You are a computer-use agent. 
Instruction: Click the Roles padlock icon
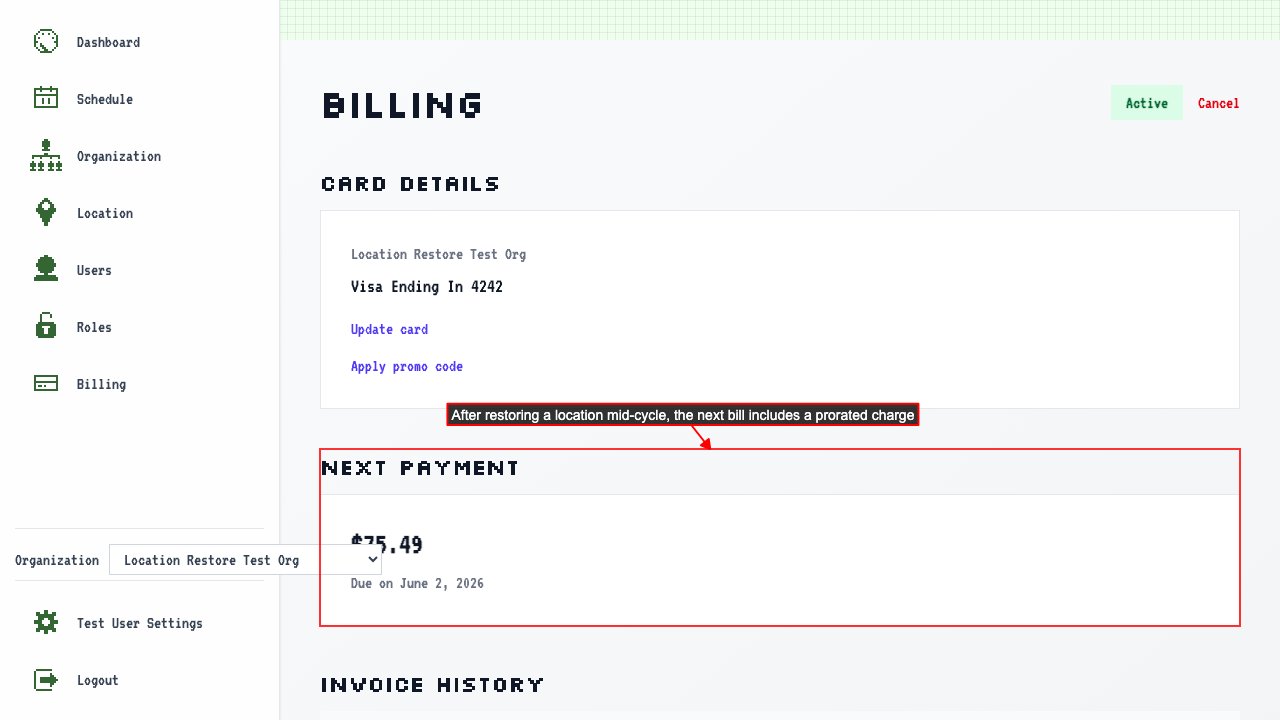coord(46,326)
